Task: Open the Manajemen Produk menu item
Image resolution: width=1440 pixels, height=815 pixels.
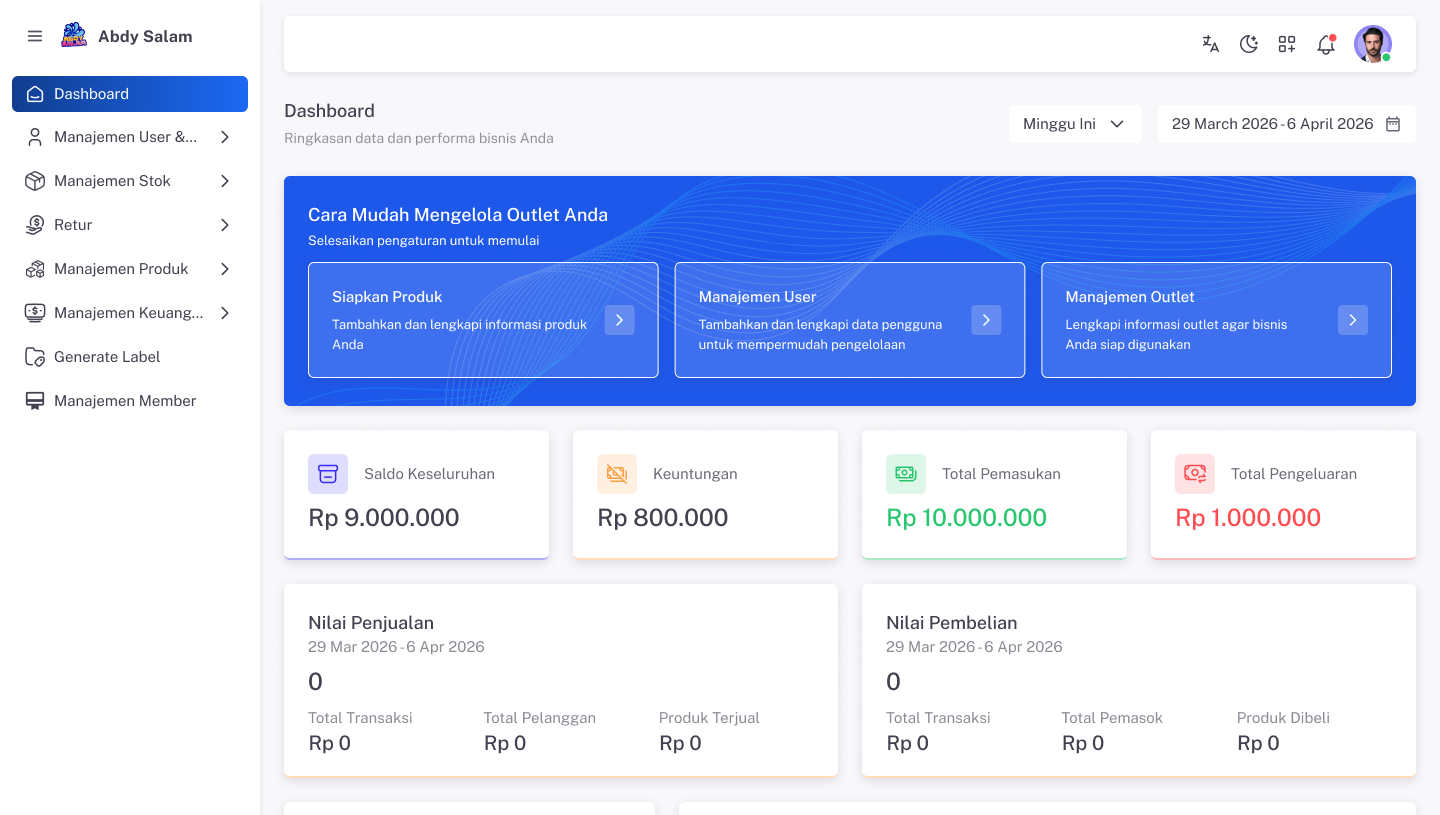Action: (x=130, y=269)
